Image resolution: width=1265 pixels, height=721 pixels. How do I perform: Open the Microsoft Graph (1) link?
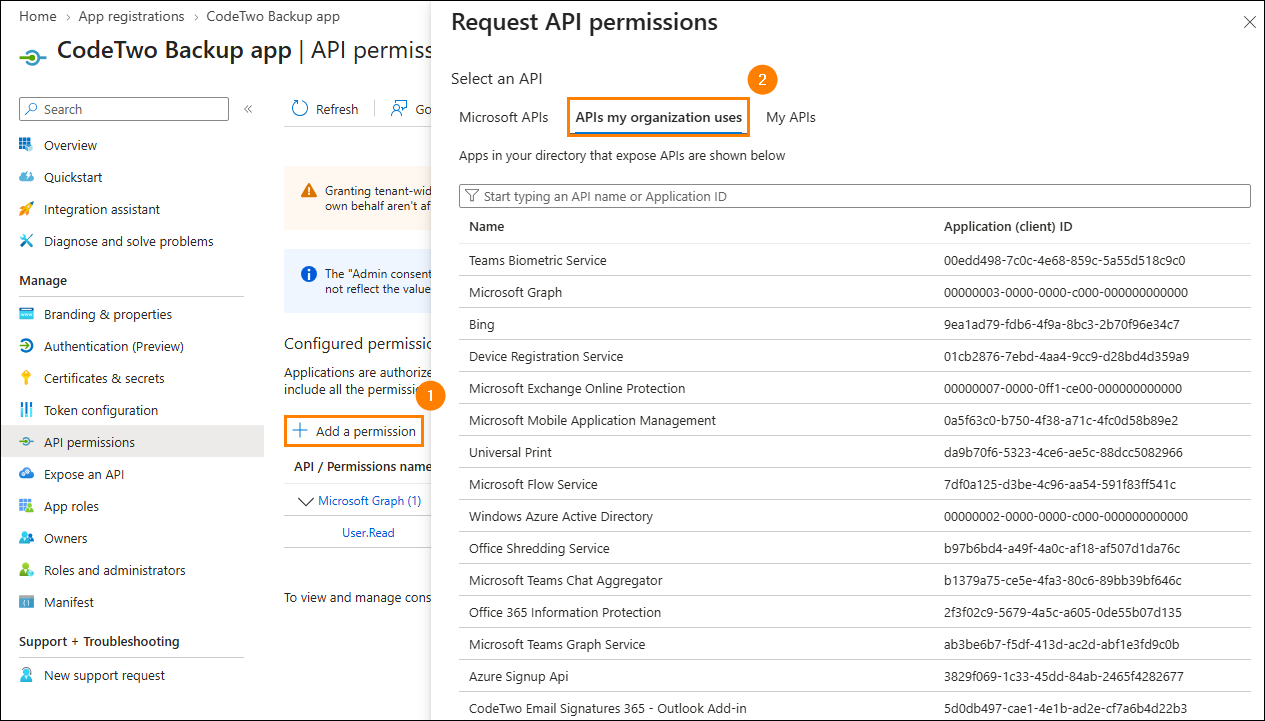[369, 501]
